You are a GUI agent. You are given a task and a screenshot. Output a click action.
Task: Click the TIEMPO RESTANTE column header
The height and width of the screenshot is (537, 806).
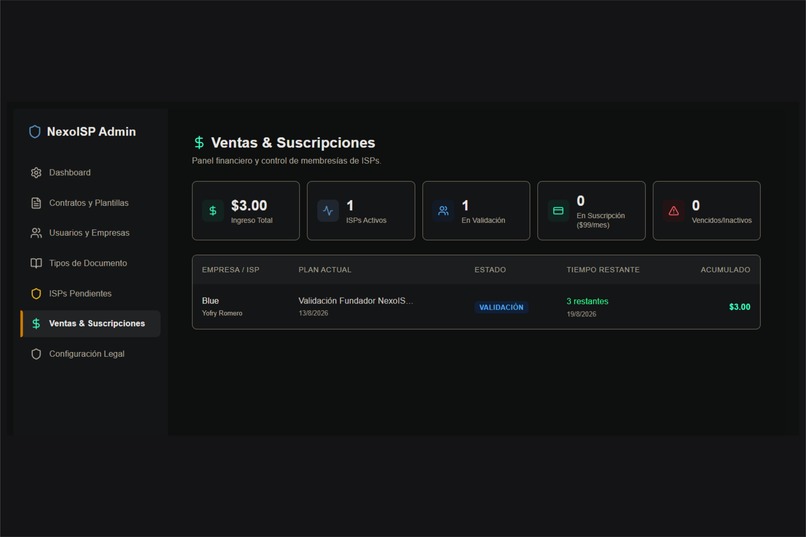(x=603, y=270)
